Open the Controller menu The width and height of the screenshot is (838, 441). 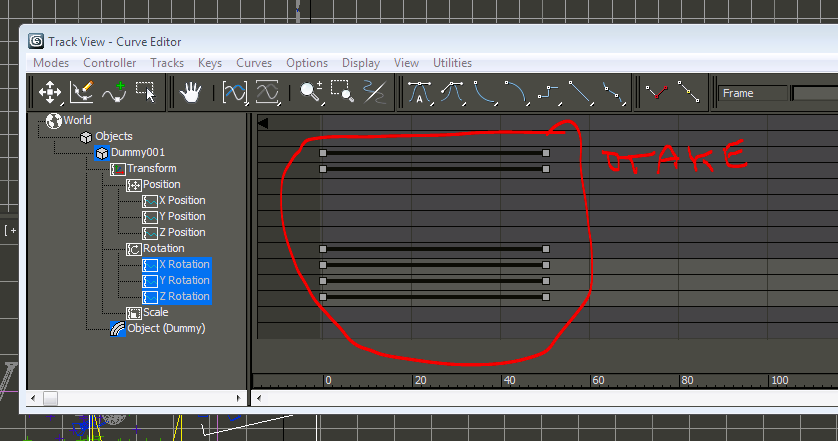tap(110, 63)
